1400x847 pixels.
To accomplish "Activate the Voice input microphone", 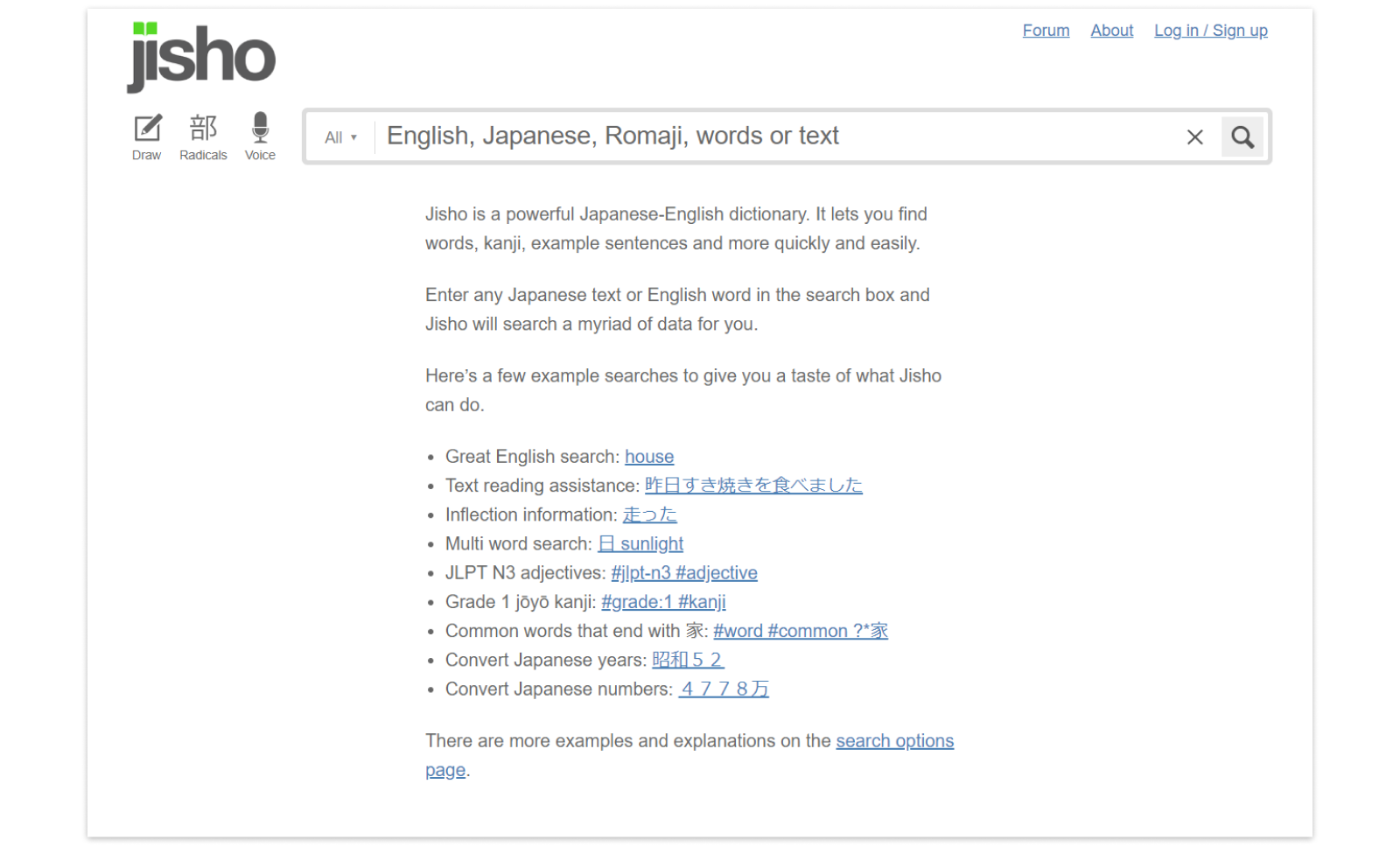I will coord(260,137).
